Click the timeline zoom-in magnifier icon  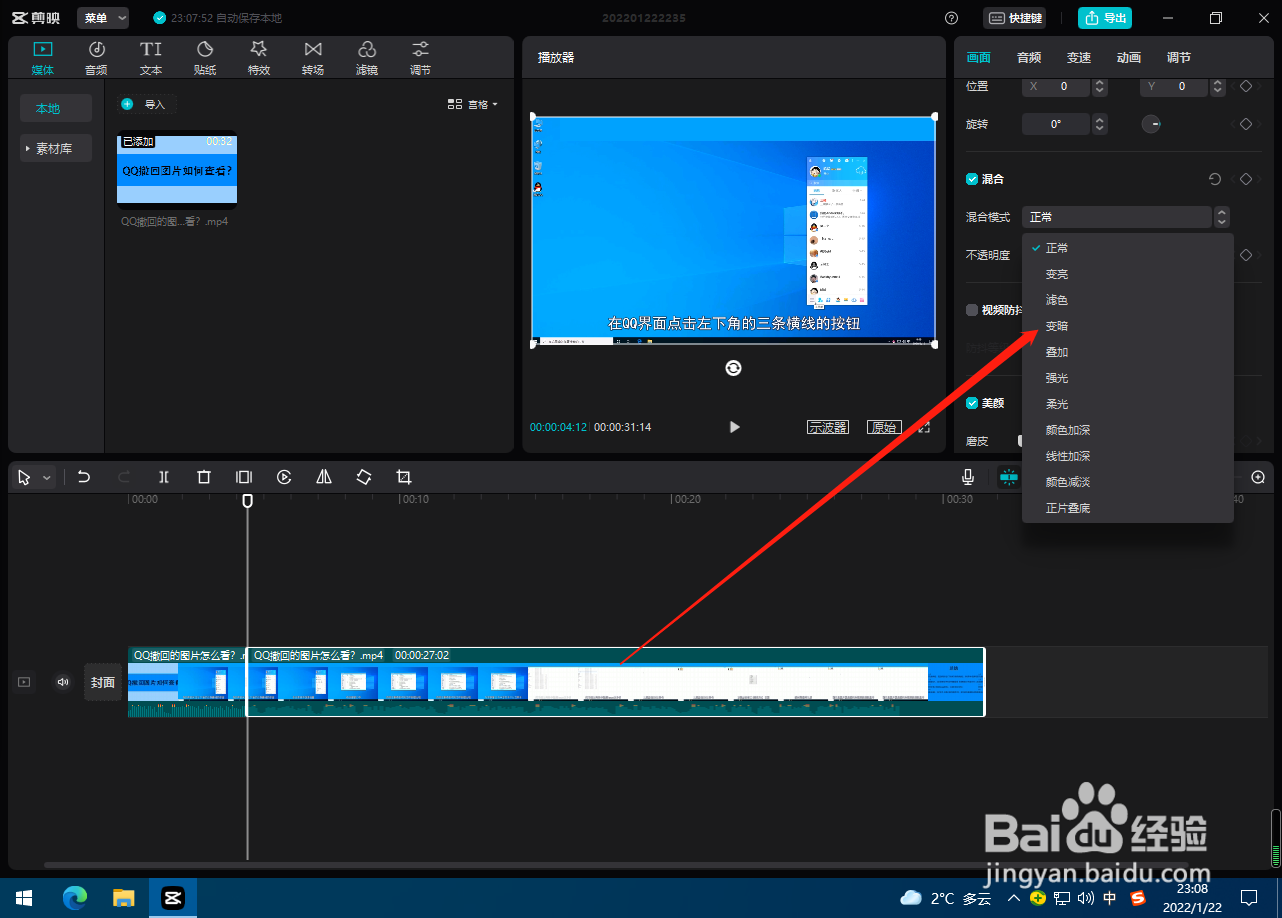pyautogui.click(x=1259, y=477)
